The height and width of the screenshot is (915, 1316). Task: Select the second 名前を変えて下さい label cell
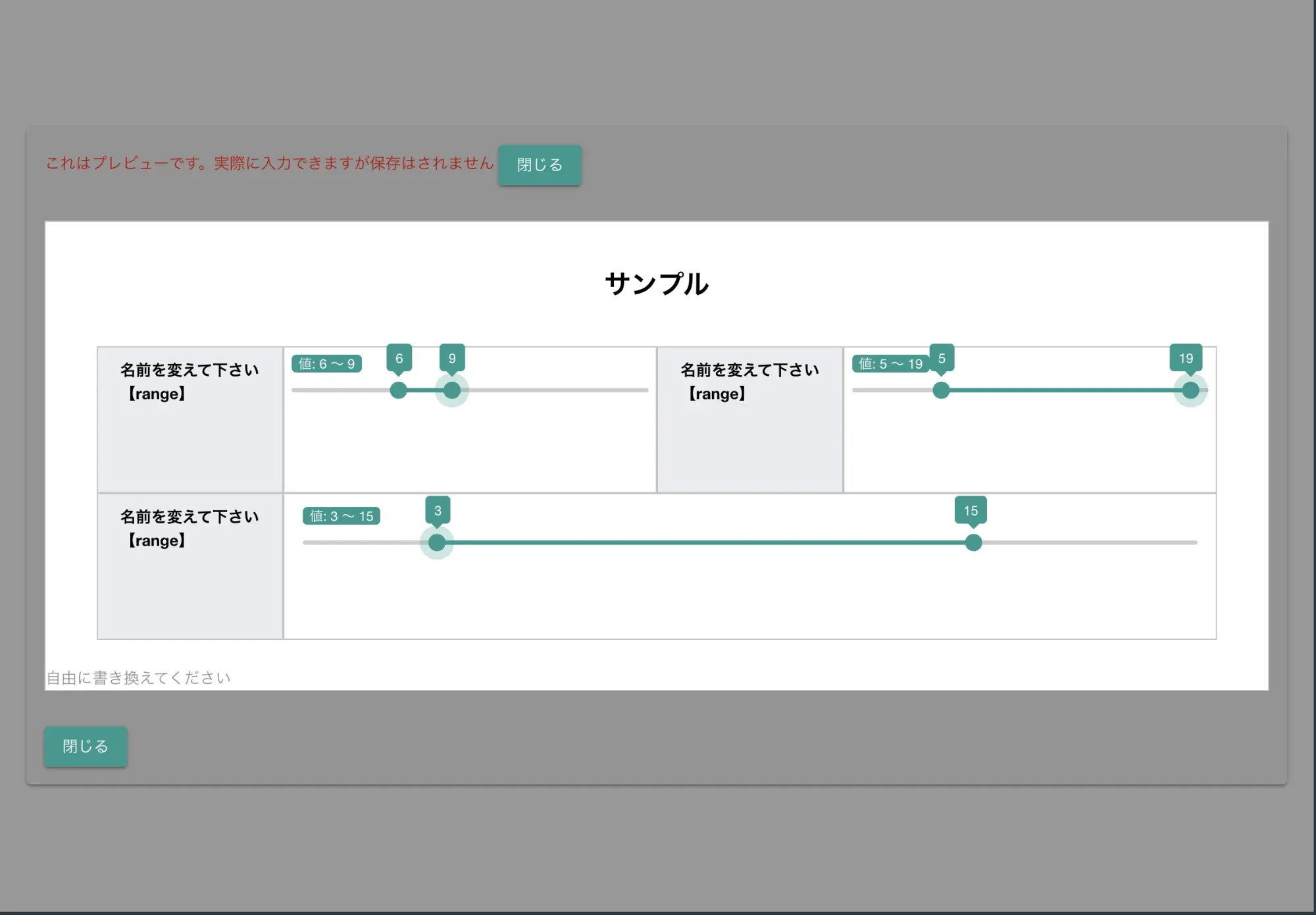coord(749,382)
